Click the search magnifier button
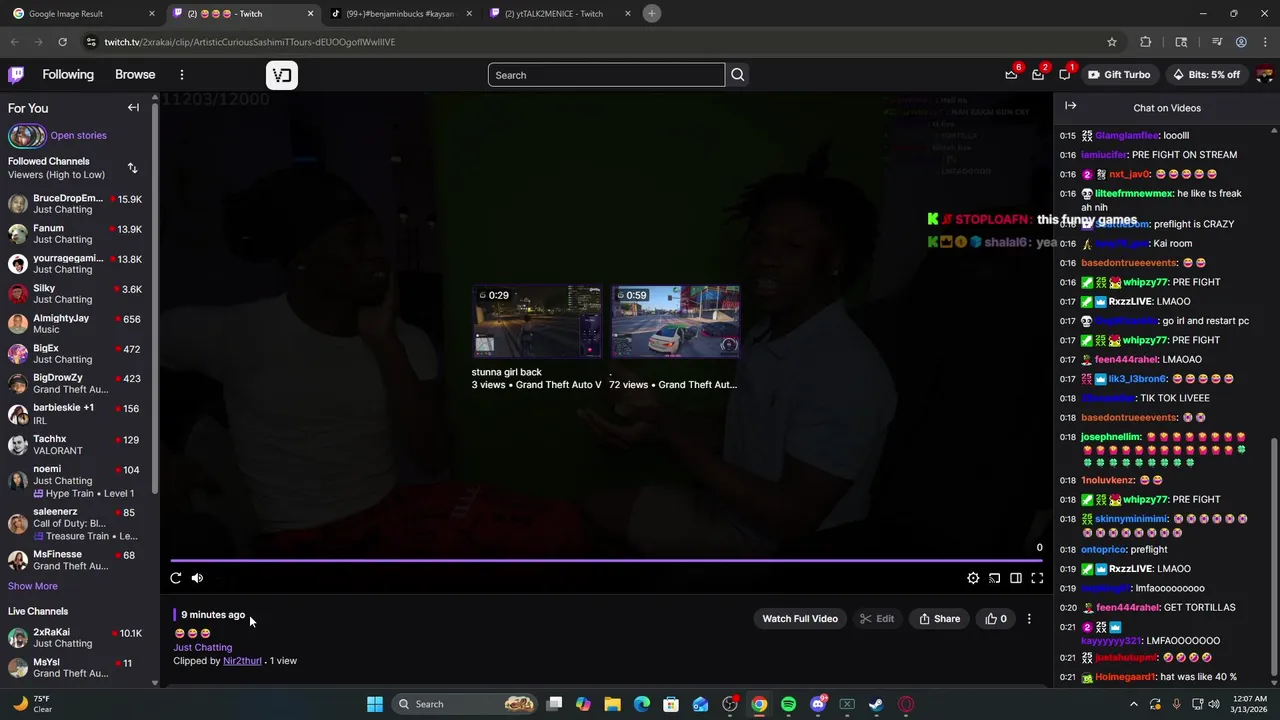Viewport: 1280px width, 720px height. click(x=738, y=75)
